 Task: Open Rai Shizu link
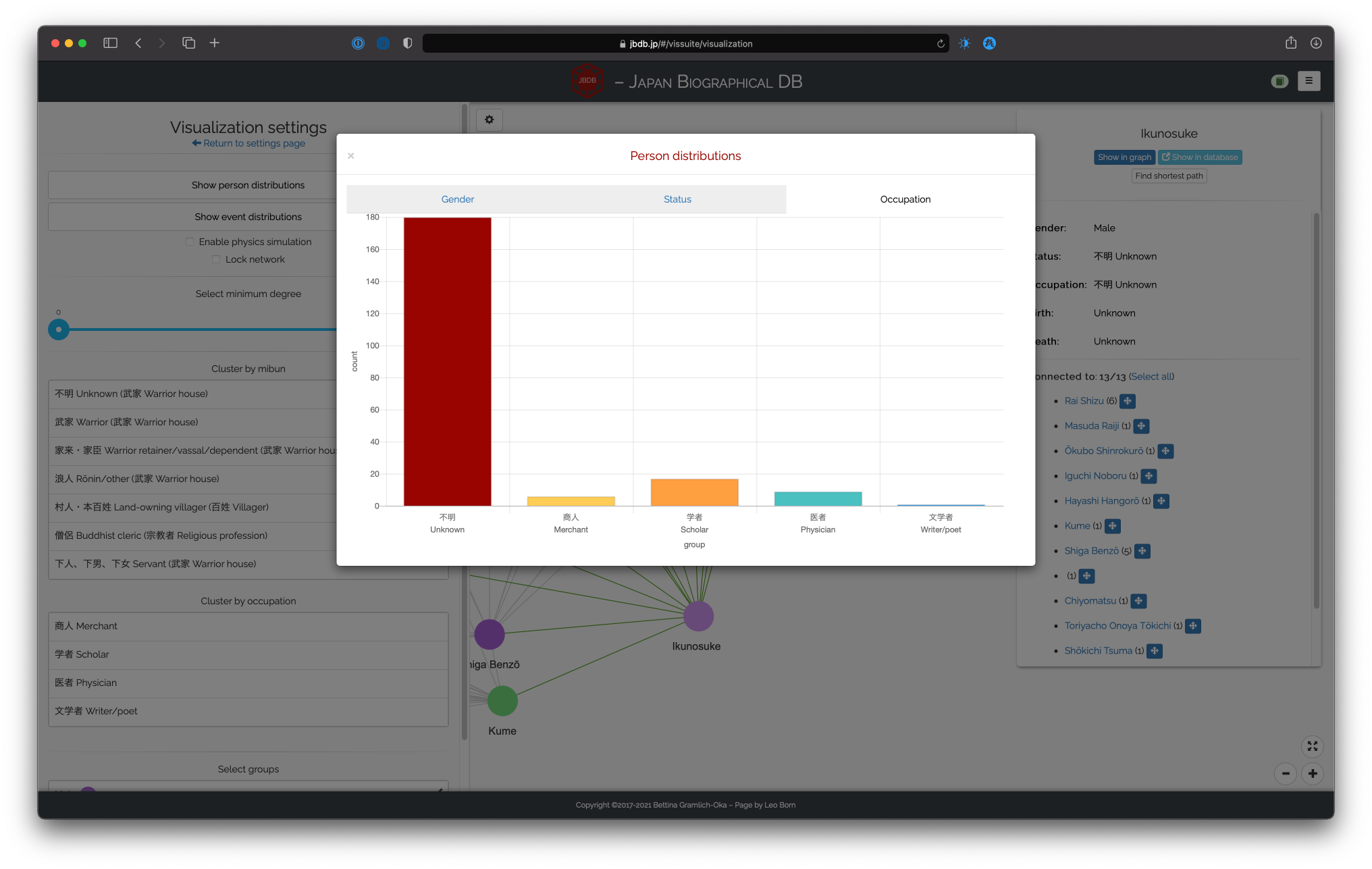1084,401
